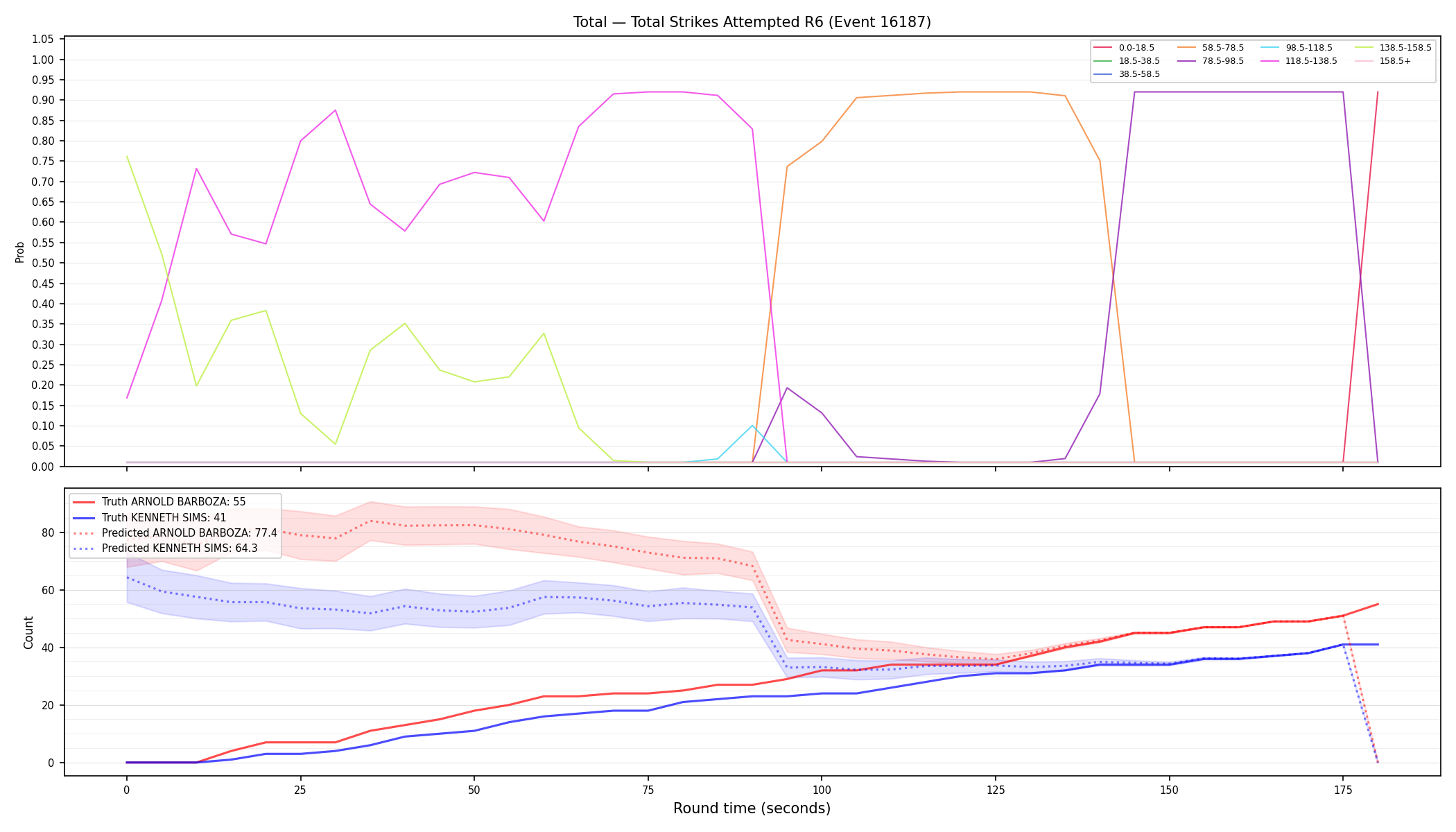Click the '0.15' tick on Prob axis

pyautogui.click(x=43, y=406)
